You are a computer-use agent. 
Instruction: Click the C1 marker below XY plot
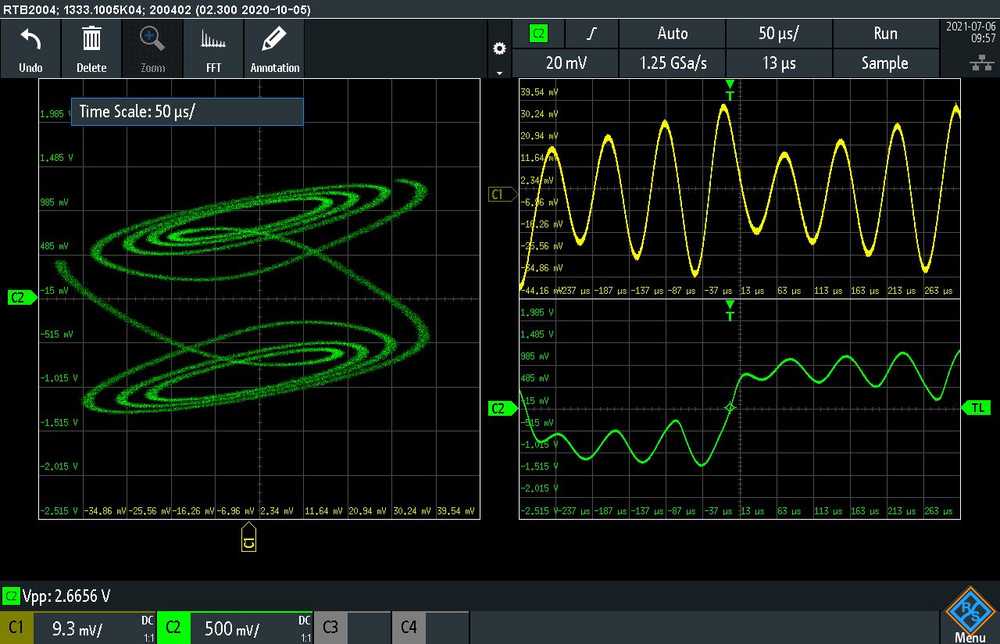point(249,538)
